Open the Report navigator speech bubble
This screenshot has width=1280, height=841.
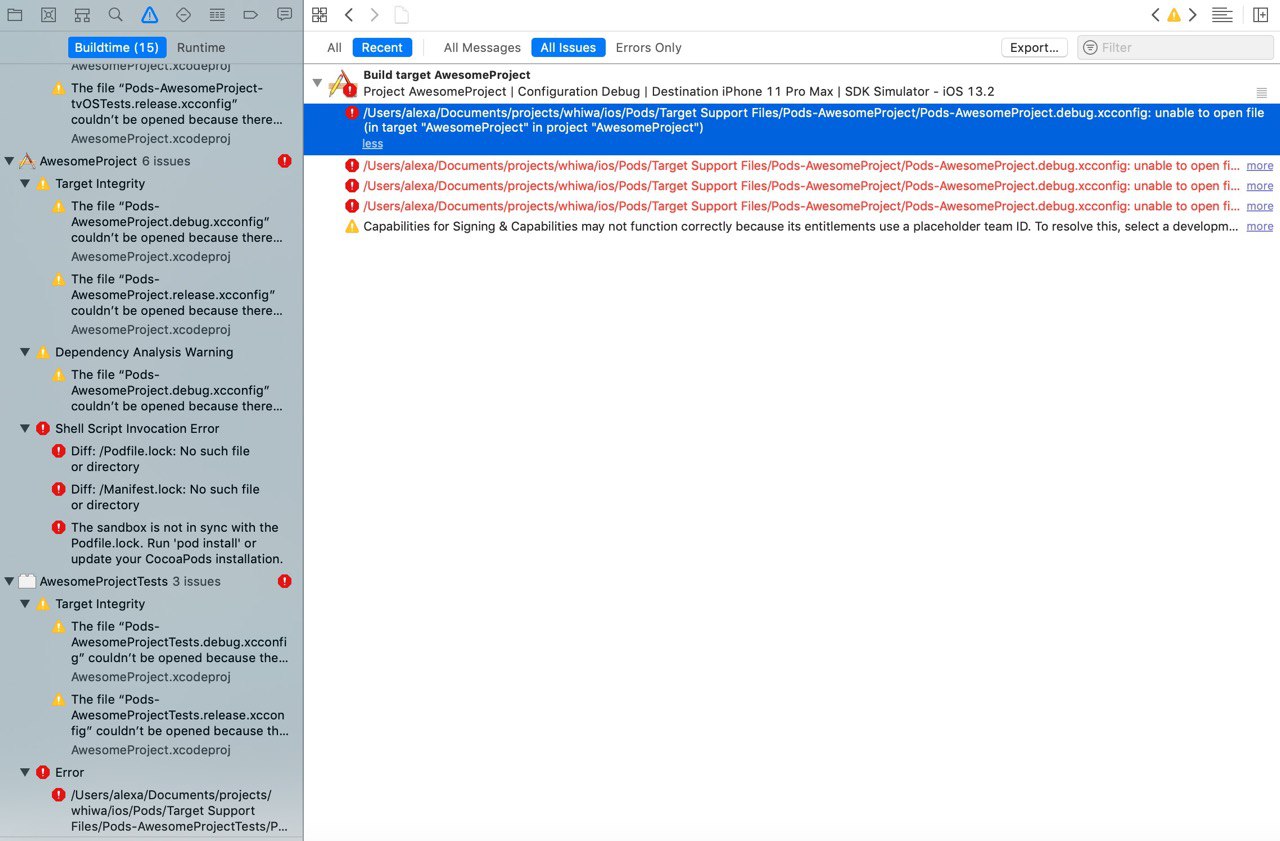[285, 15]
